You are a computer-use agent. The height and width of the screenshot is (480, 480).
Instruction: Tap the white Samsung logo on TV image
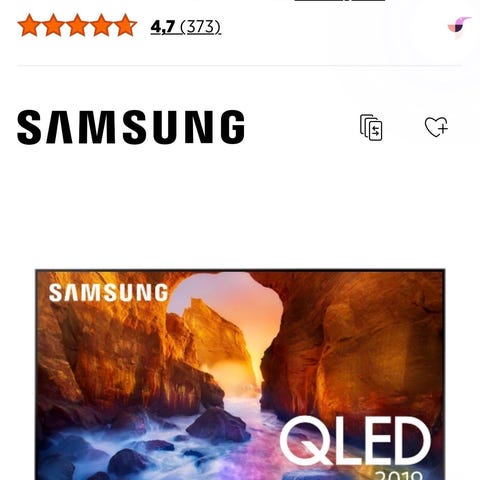108,293
